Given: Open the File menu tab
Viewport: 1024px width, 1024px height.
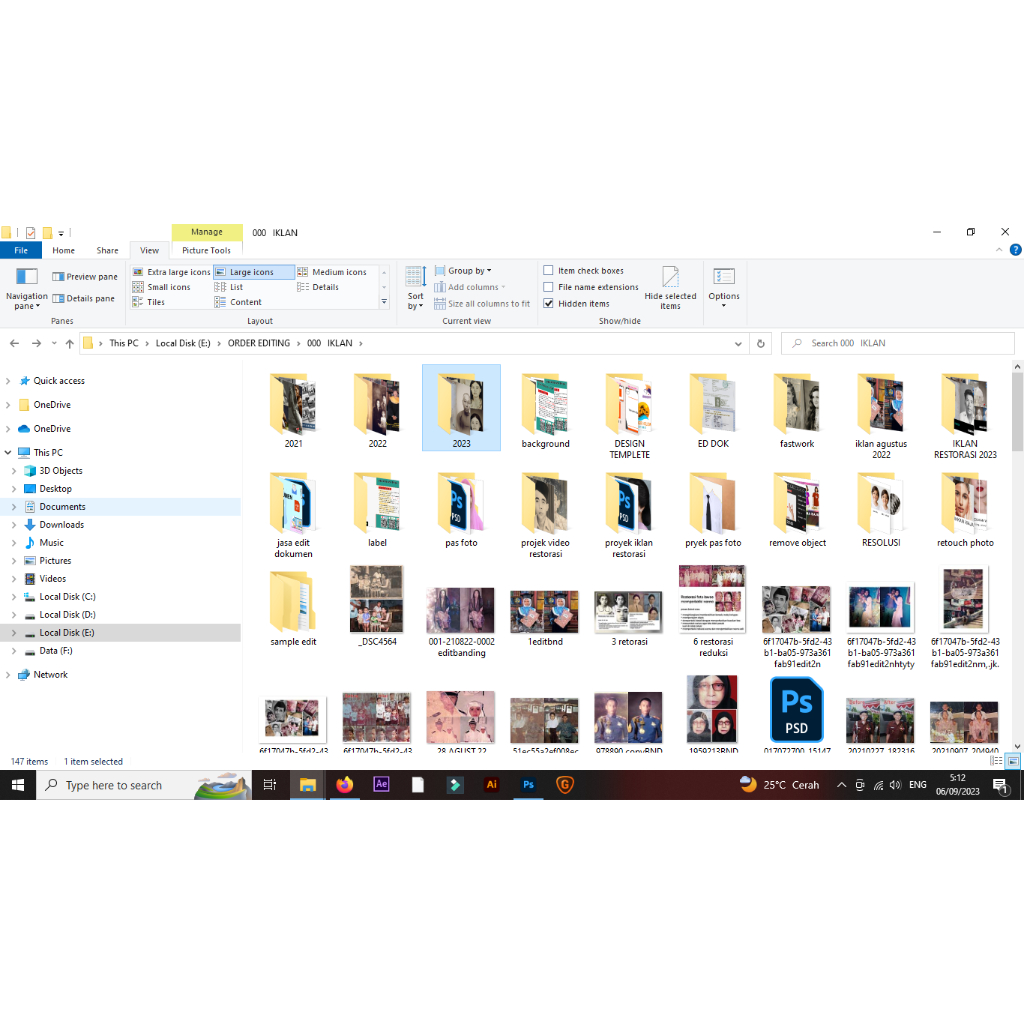Looking at the screenshot, I should pyautogui.click(x=21, y=250).
